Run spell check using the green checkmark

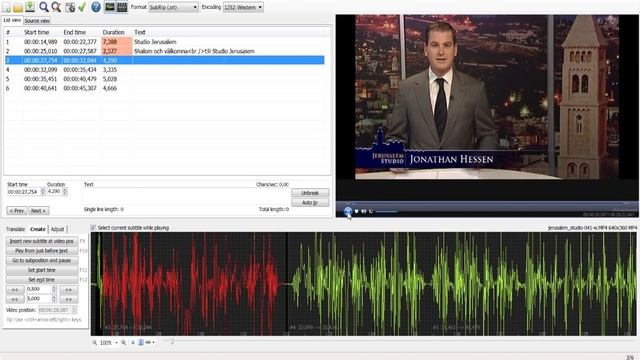82,7
